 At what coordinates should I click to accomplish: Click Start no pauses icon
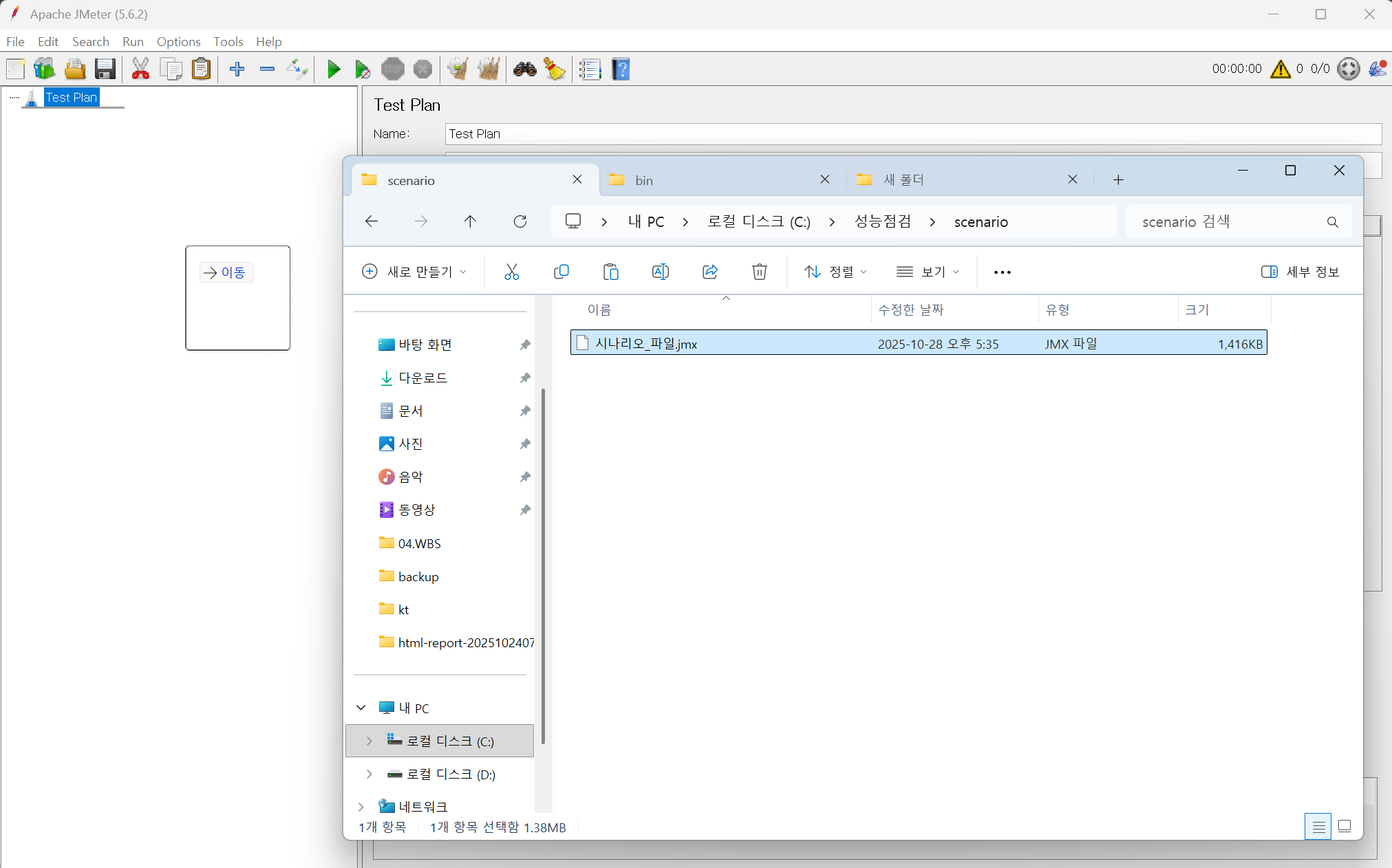[x=363, y=69]
